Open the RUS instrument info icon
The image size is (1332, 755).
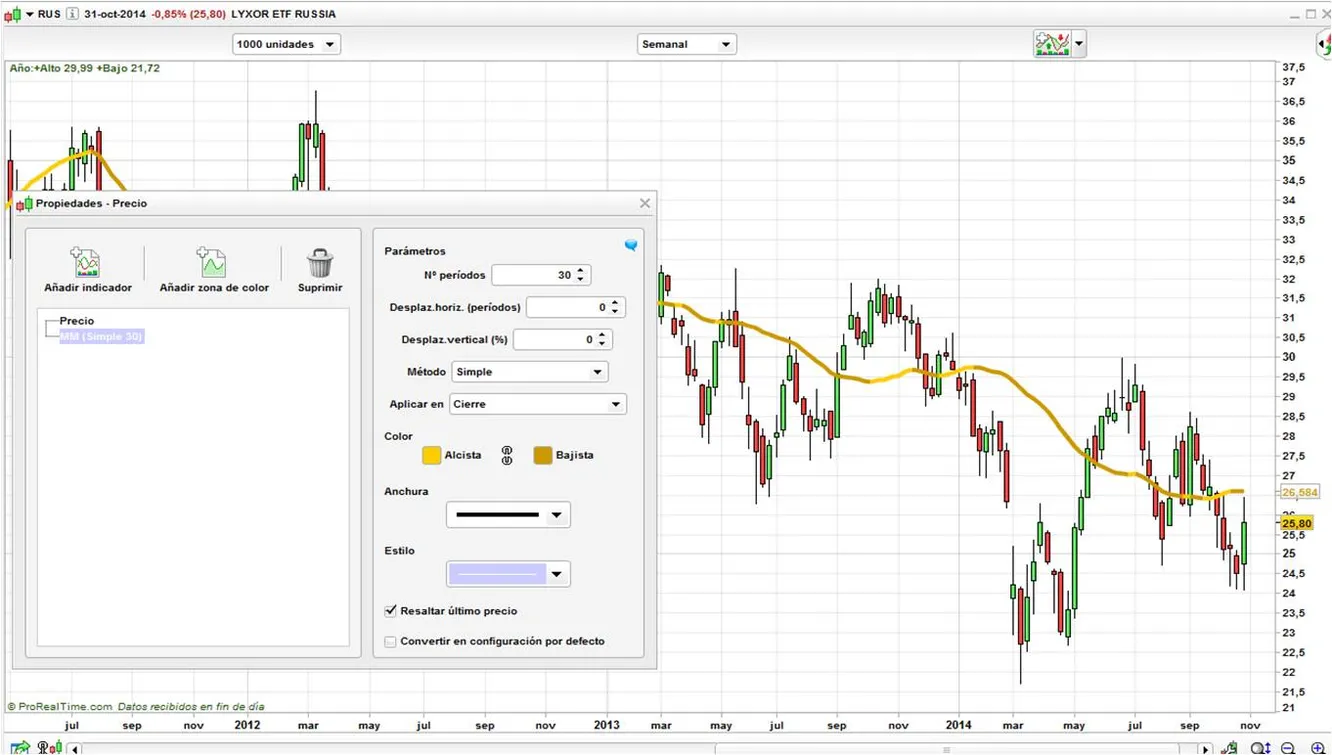pyautogui.click(x=72, y=14)
